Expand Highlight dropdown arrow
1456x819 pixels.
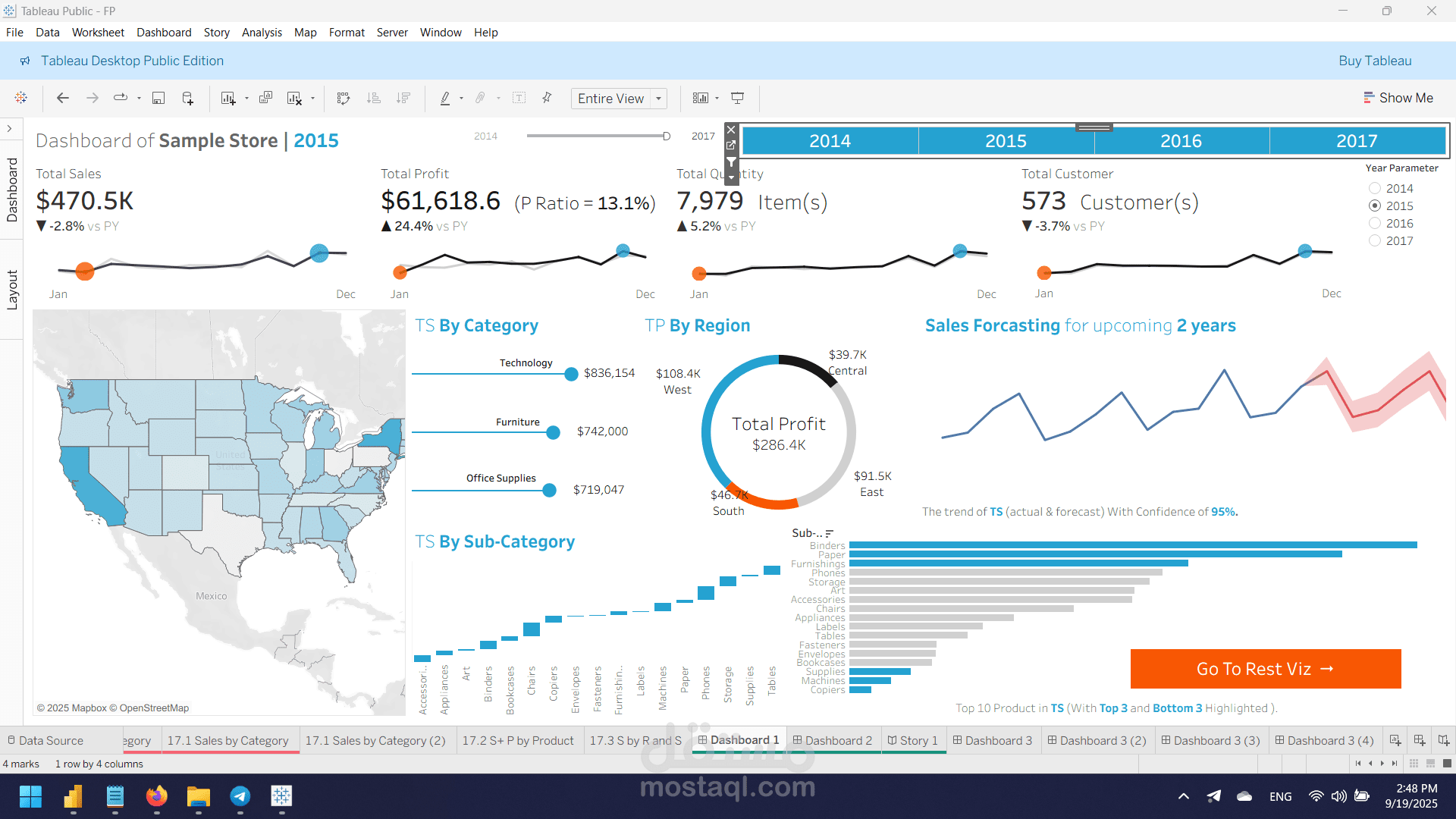pos(461,98)
